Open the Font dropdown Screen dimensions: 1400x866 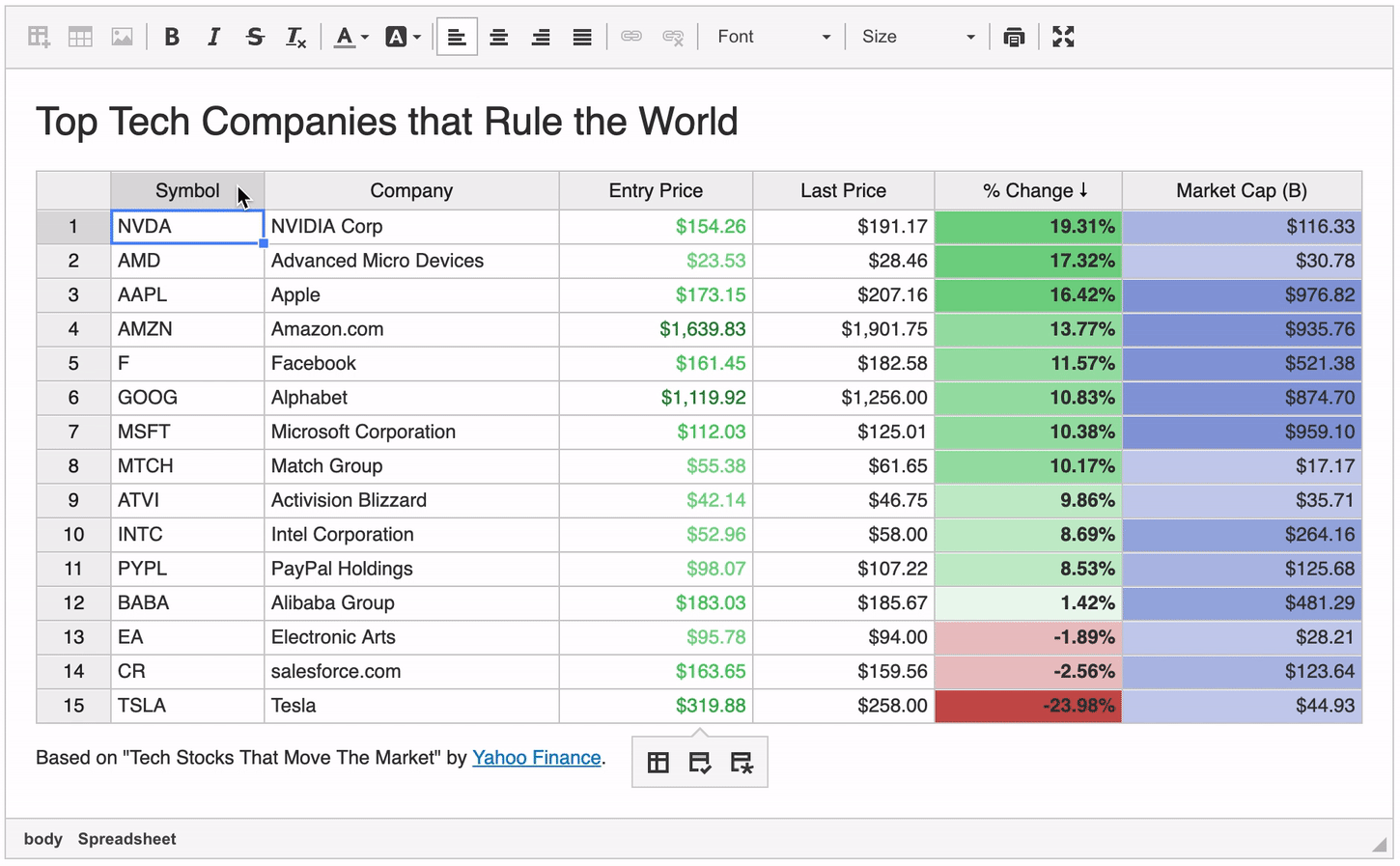(x=773, y=37)
